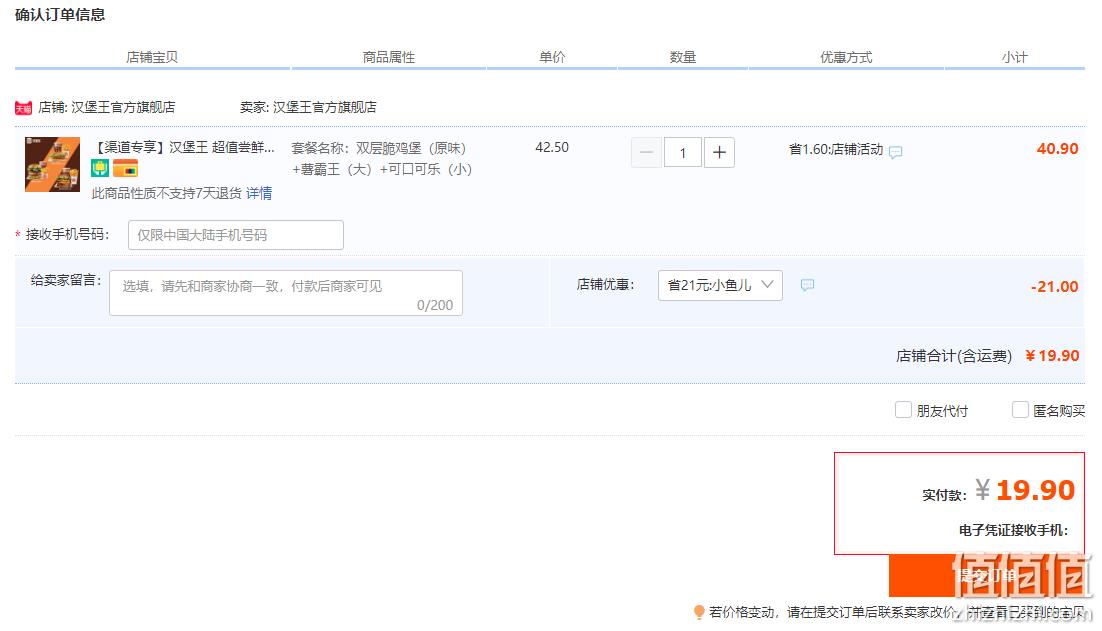
Task: Click the unit price 42.50
Action: point(552,148)
